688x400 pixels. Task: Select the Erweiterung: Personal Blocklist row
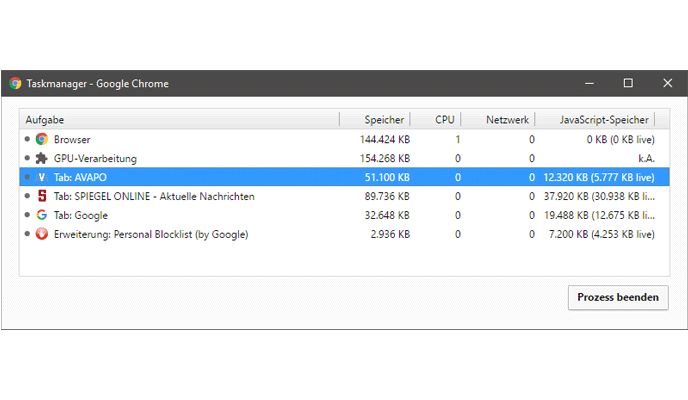coord(200,234)
